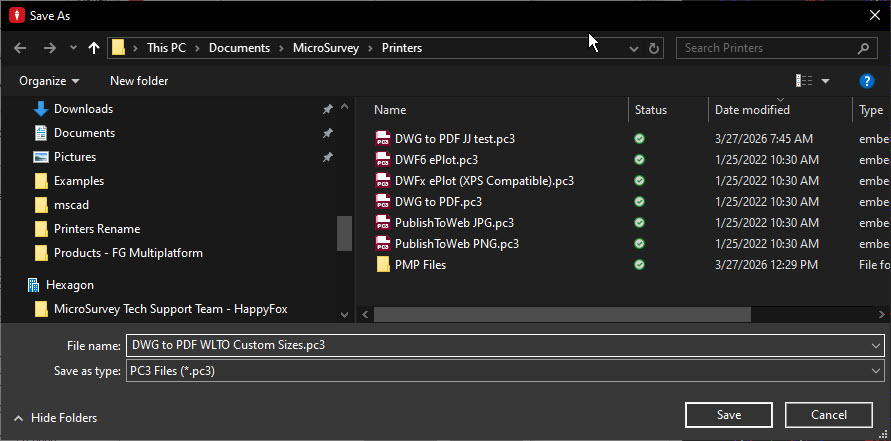This screenshot has height=441, width=891.
Task: Unpin Documents from quick access pin
Action: 327,133
